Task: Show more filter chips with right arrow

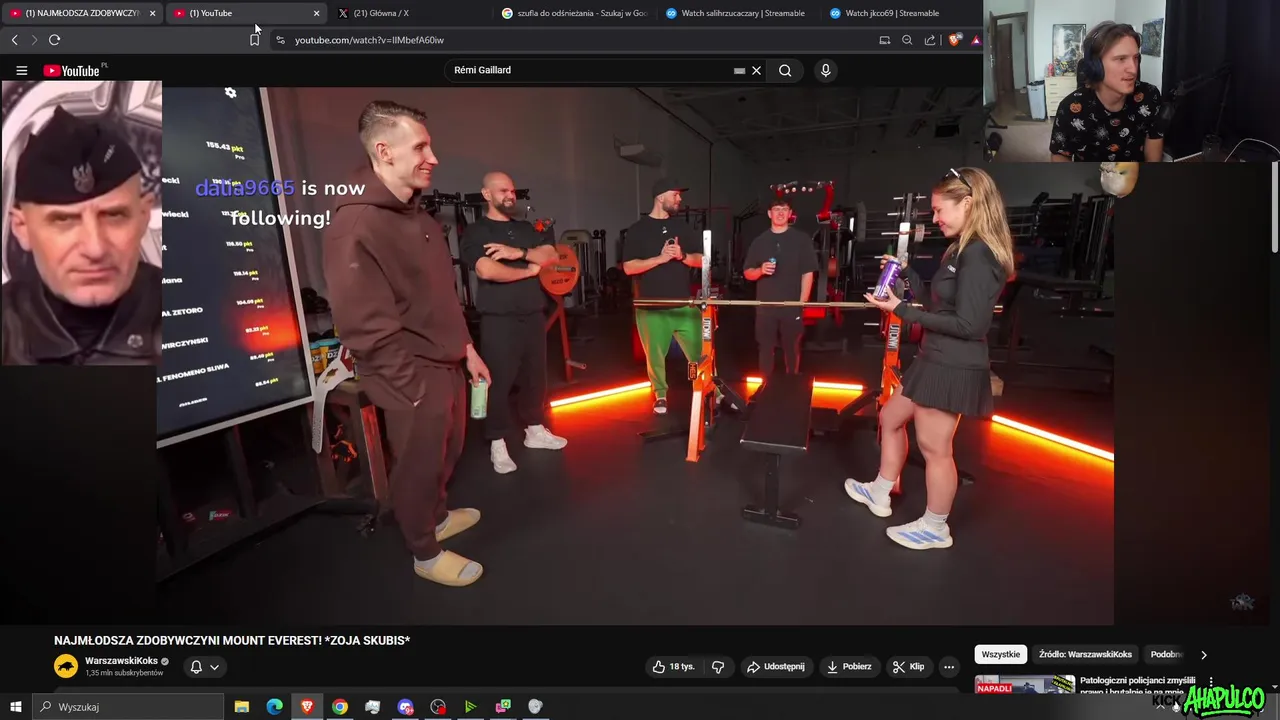Action: [1204, 655]
